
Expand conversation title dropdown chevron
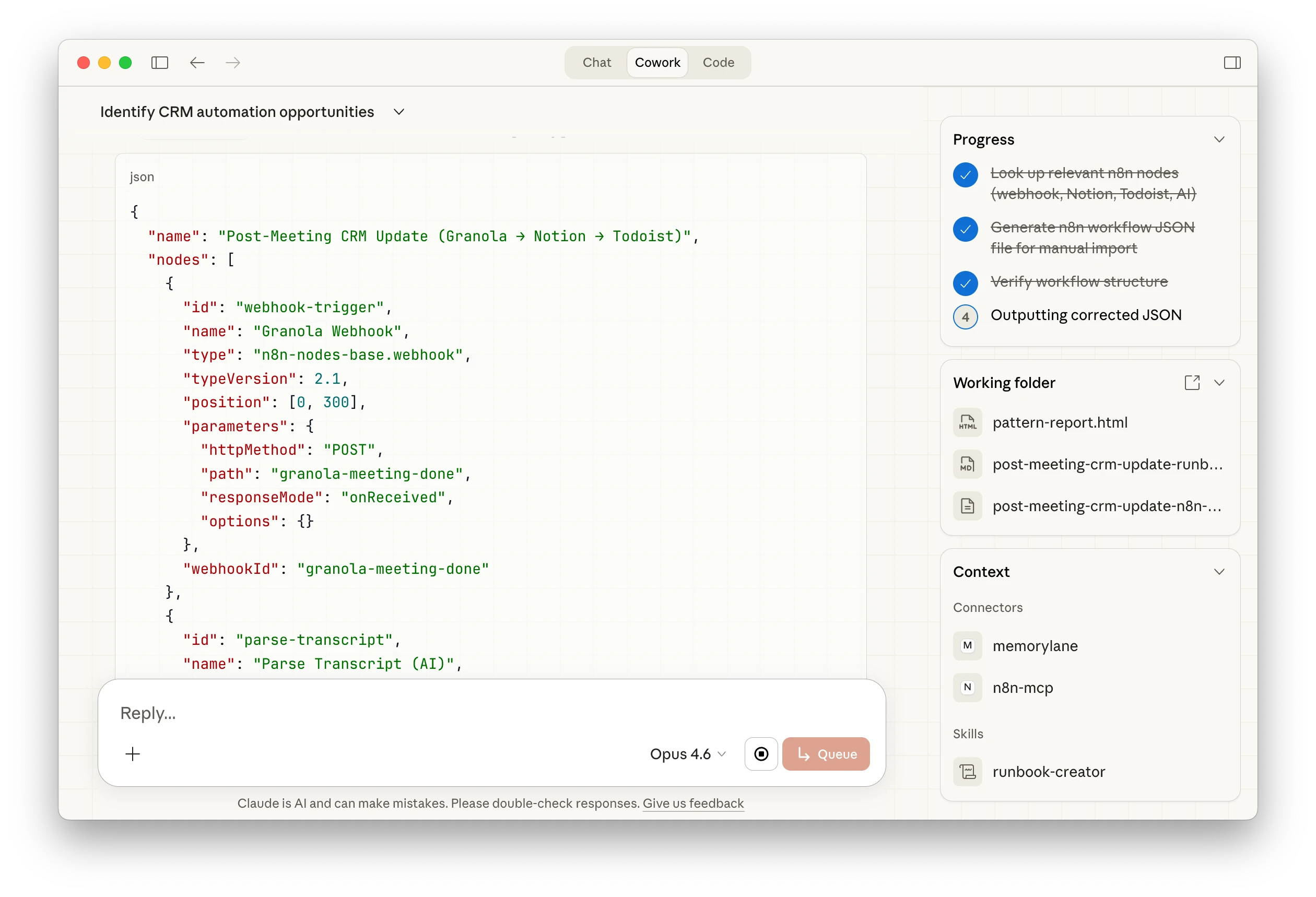click(x=398, y=112)
